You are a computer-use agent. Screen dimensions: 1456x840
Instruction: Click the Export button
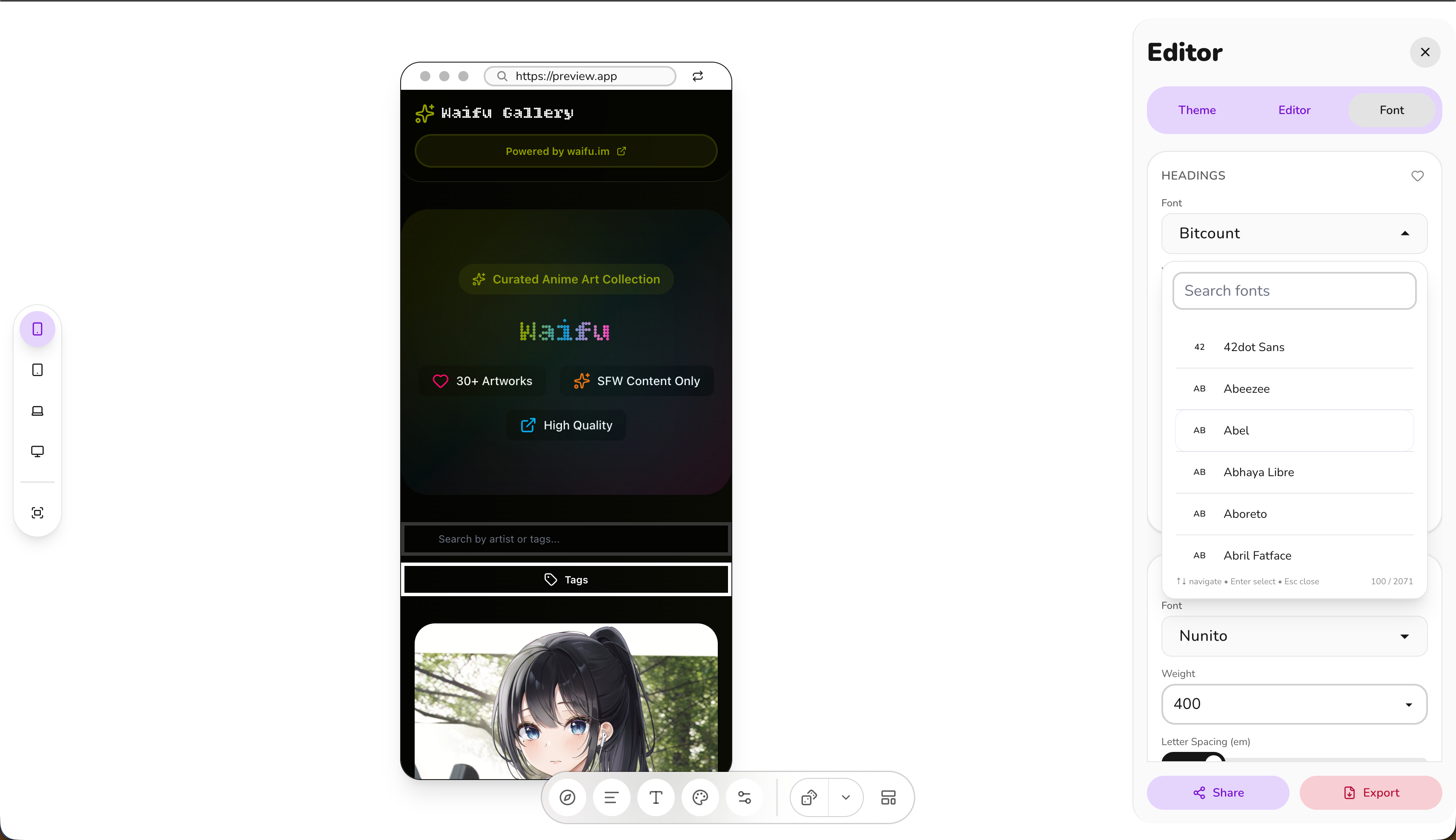click(1370, 792)
